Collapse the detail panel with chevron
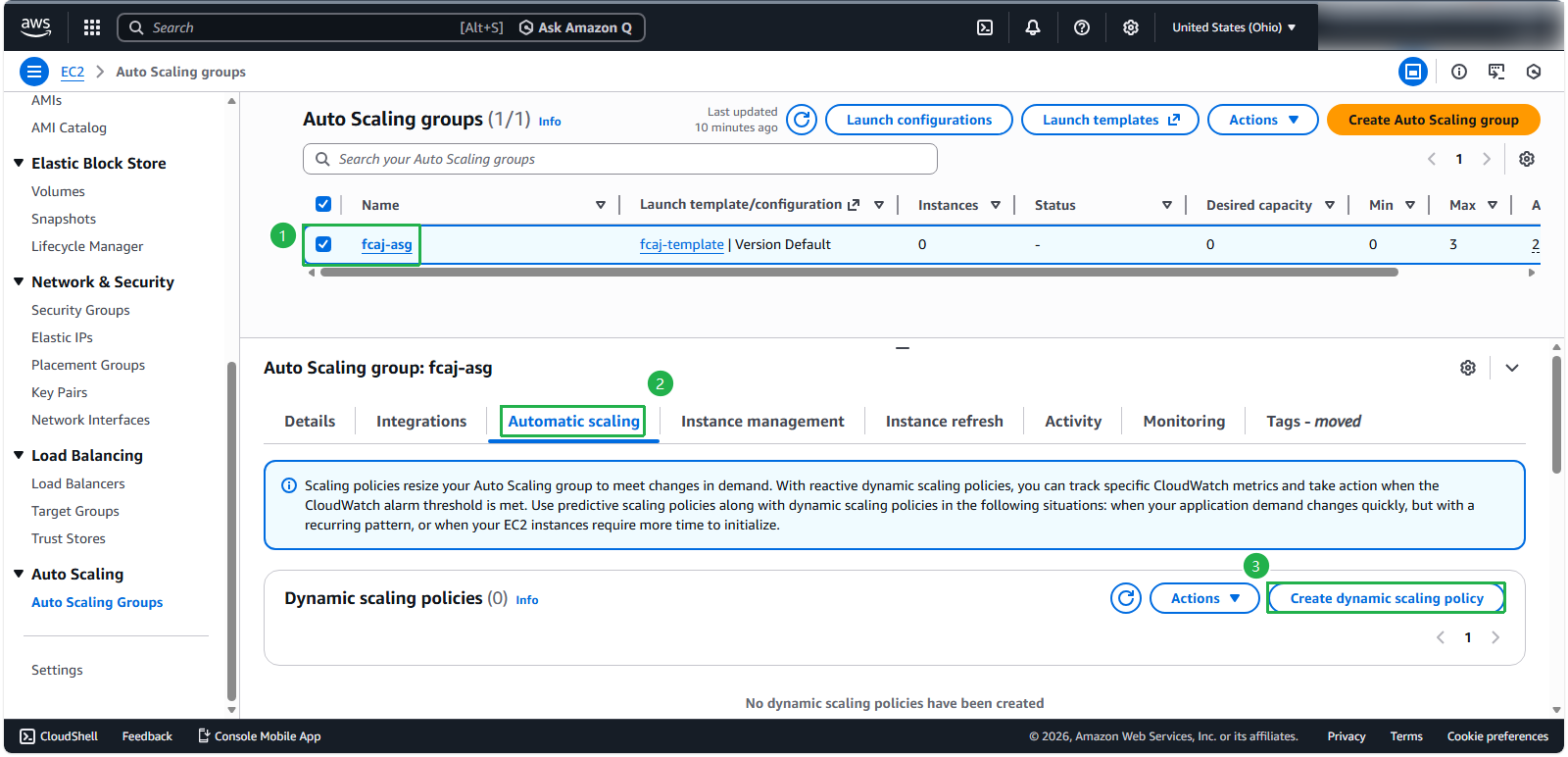The height and width of the screenshot is (757, 1568). click(1512, 368)
